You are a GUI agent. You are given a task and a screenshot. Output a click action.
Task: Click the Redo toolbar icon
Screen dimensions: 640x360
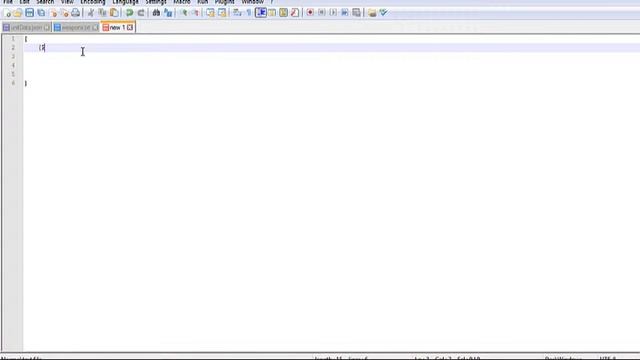[x=141, y=13]
